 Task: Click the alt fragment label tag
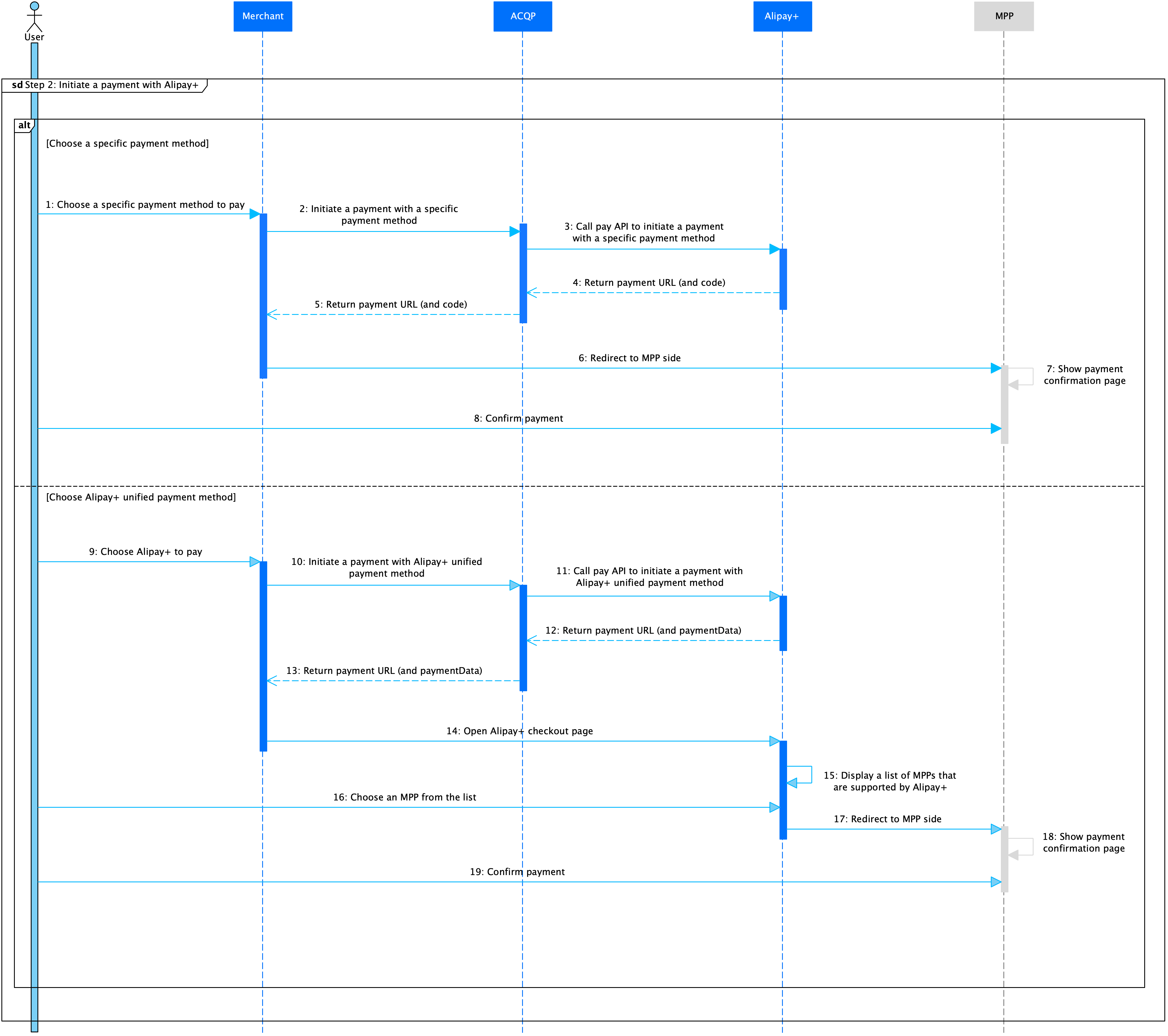(x=24, y=126)
